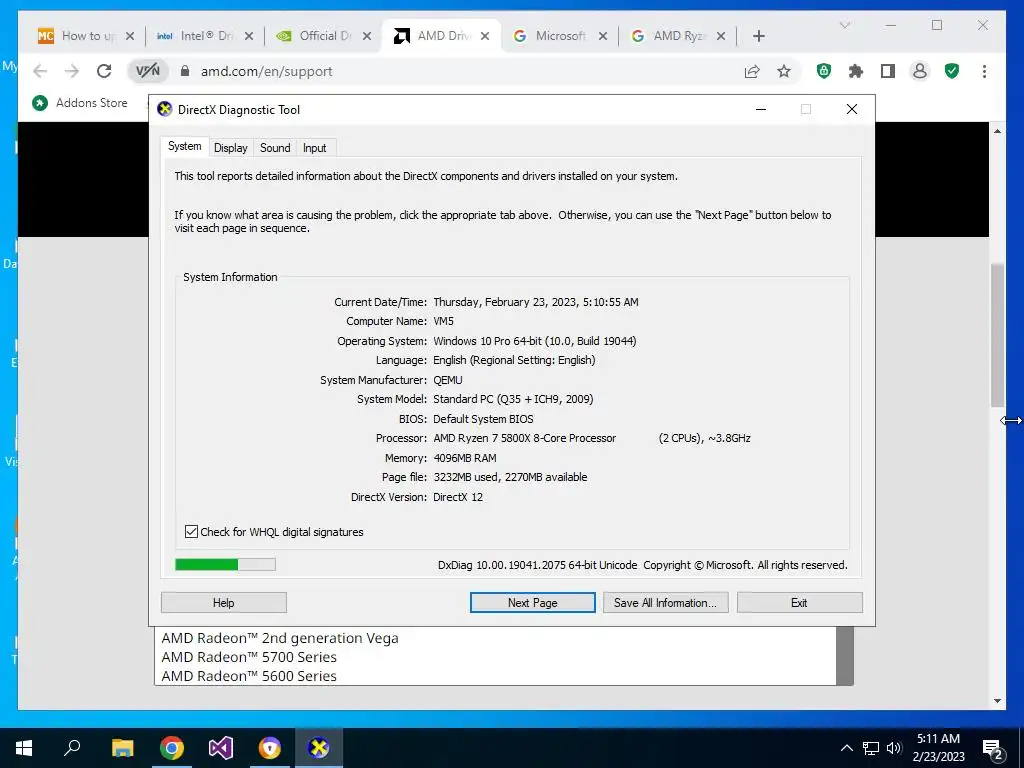Open Chrome three-dot menu
Viewport: 1024px width, 768px height.
click(984, 71)
